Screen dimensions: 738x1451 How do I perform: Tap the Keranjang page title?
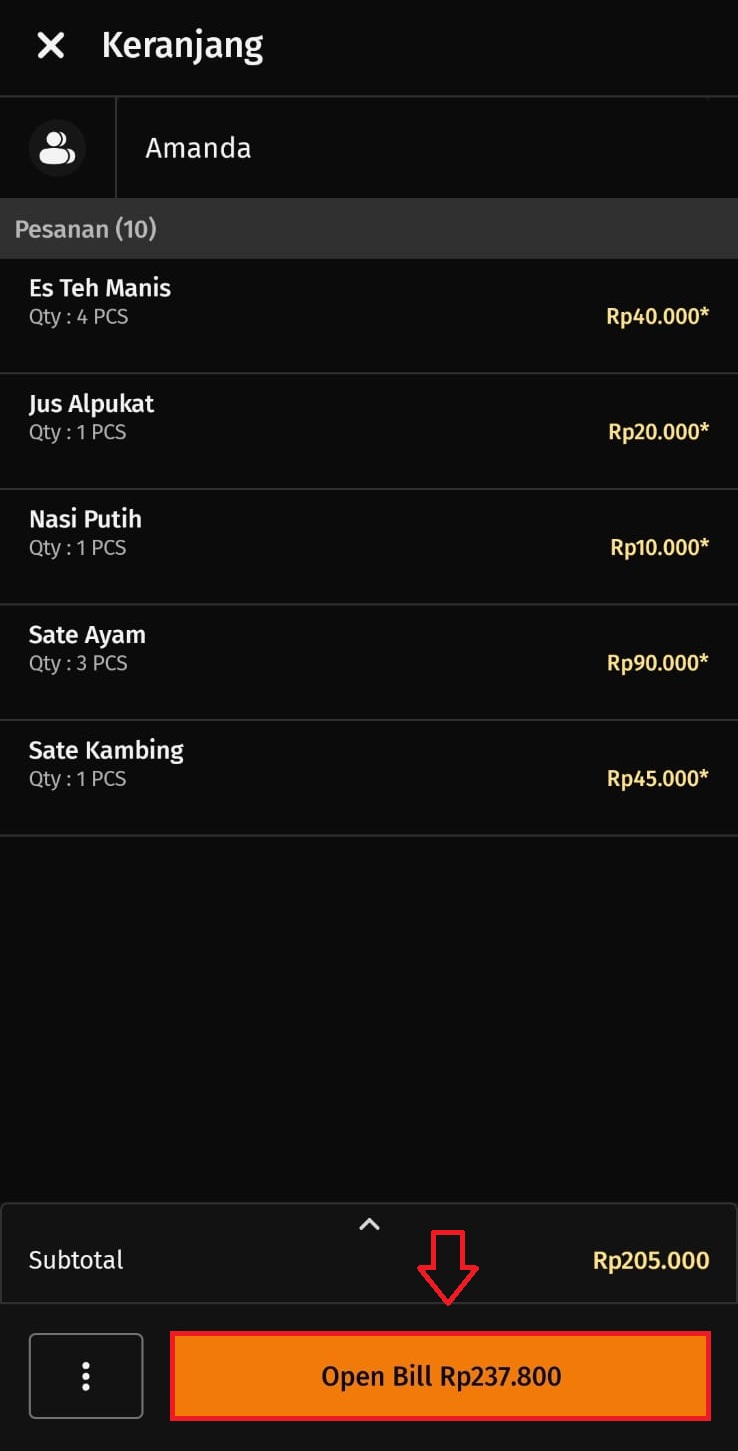pyautogui.click(x=182, y=45)
